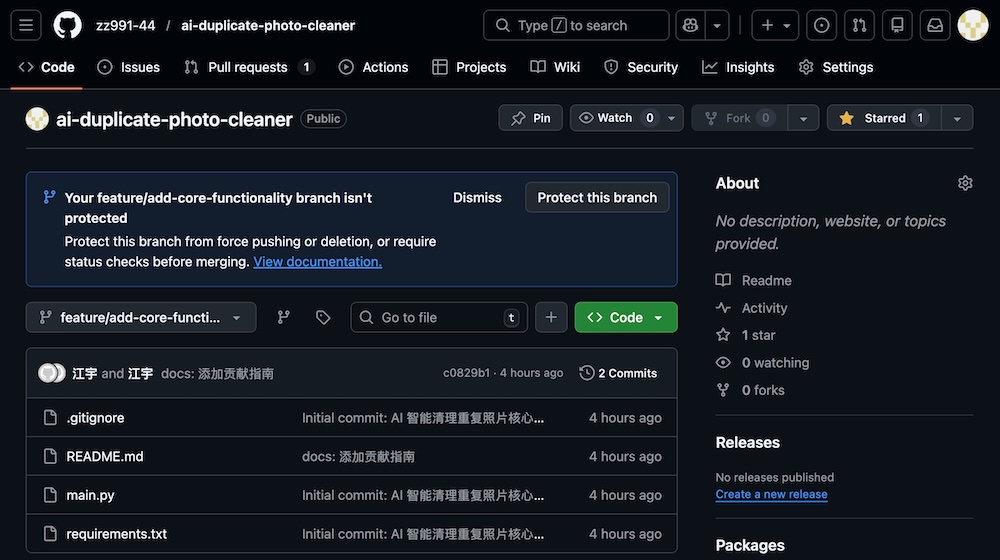
Task: Click the plus add file button
Action: pyautogui.click(x=551, y=317)
